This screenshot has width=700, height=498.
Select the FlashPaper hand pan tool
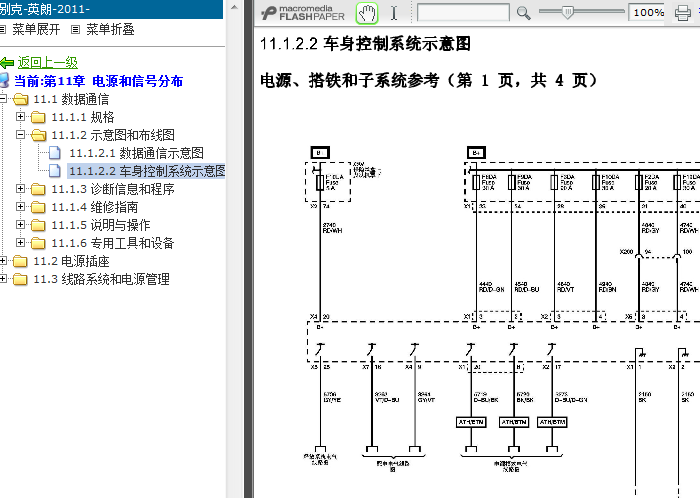tap(367, 12)
